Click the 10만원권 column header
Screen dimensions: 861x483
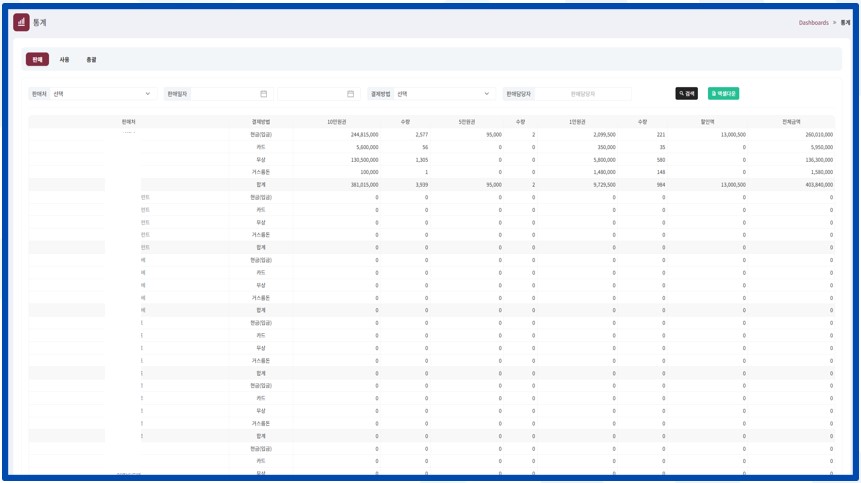[339, 121]
